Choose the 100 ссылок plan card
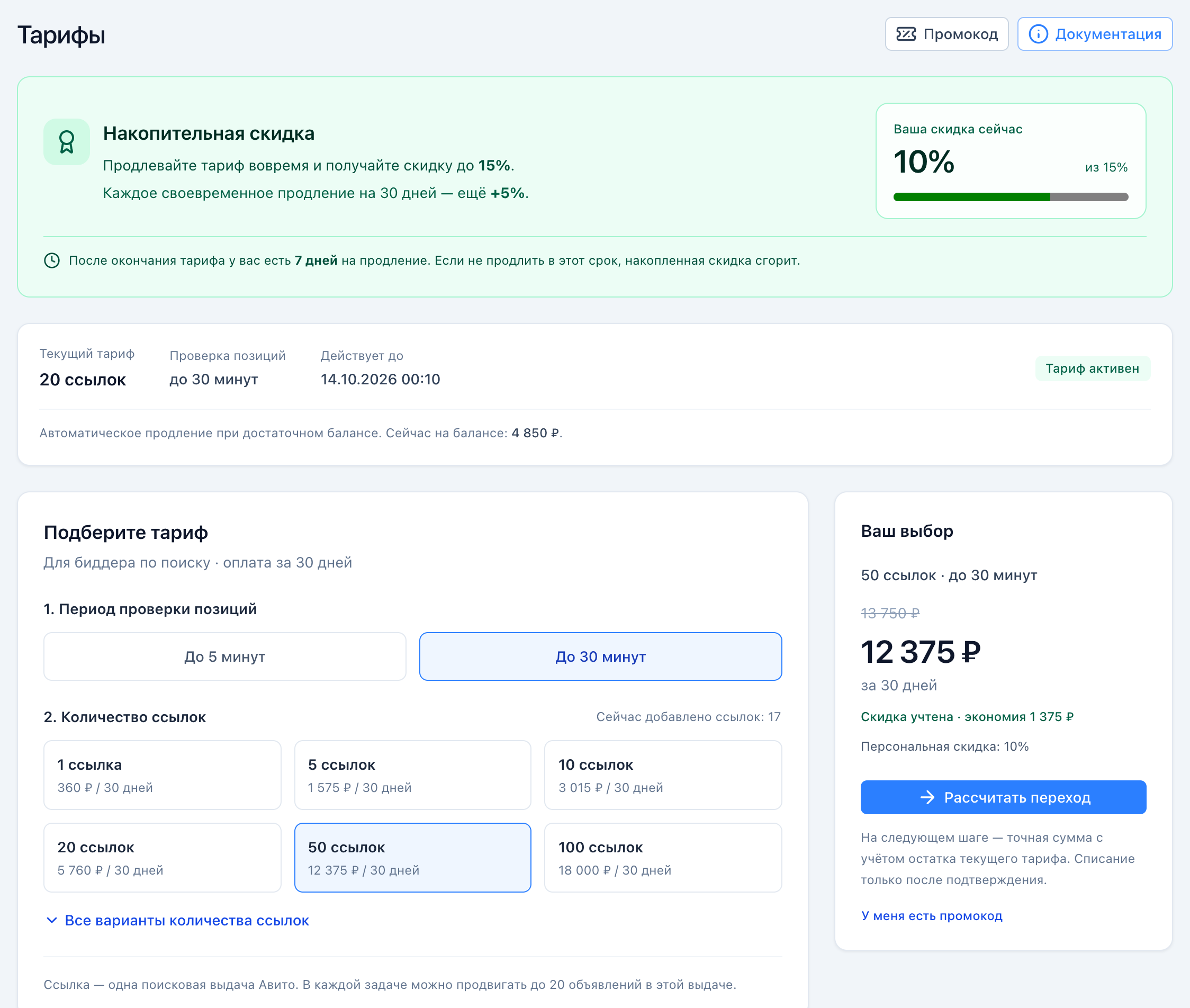This screenshot has height=1008, width=1190. tap(663, 858)
